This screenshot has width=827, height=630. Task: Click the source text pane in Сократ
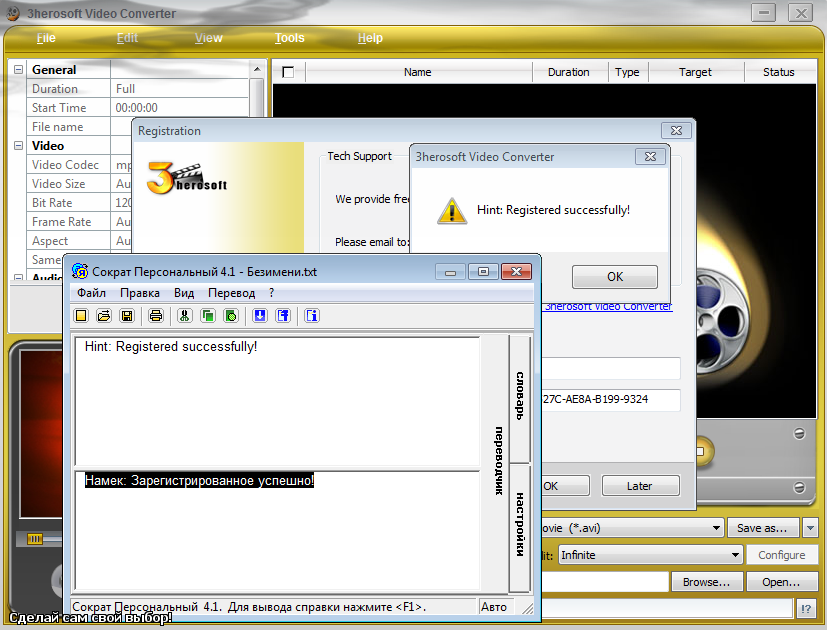point(277,401)
